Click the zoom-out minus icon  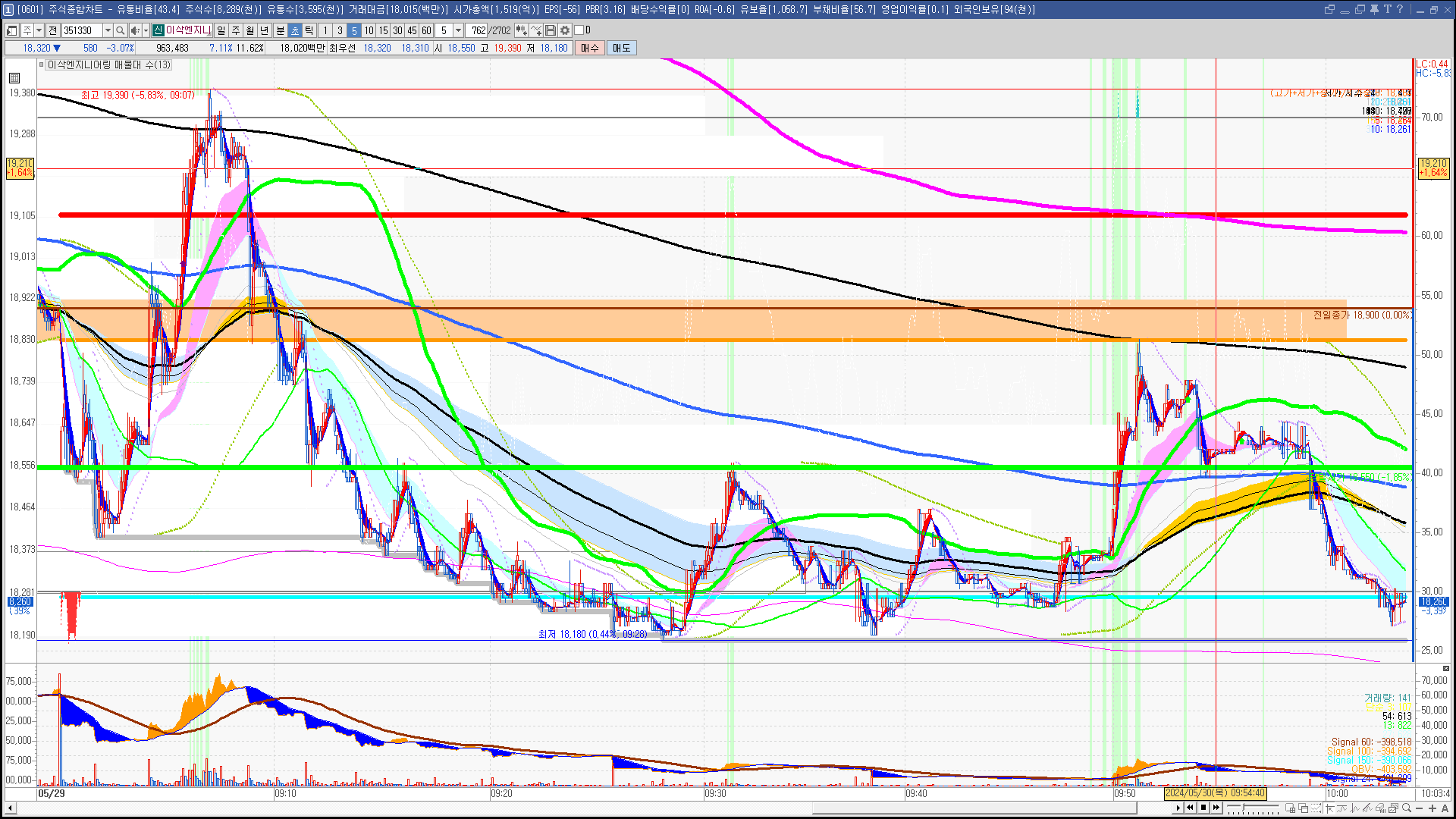(1420, 808)
